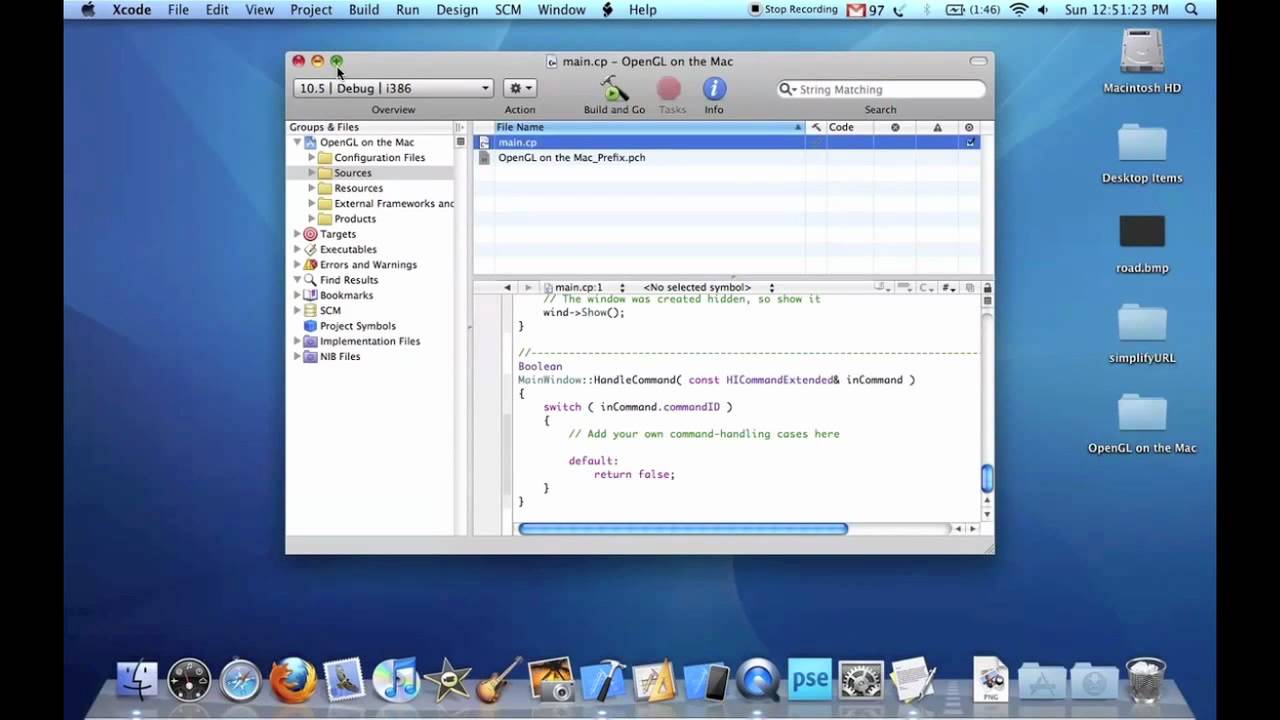The image size is (1280, 720).
Task: Open System Preferences from the Dock
Action: pos(861,681)
